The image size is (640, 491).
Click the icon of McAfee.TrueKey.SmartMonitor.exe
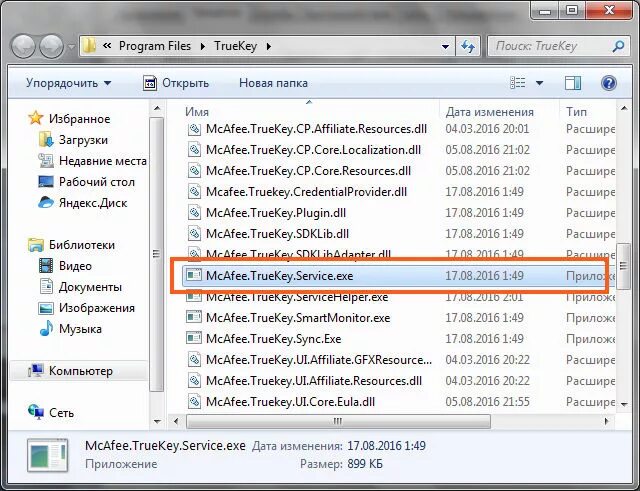click(194, 317)
